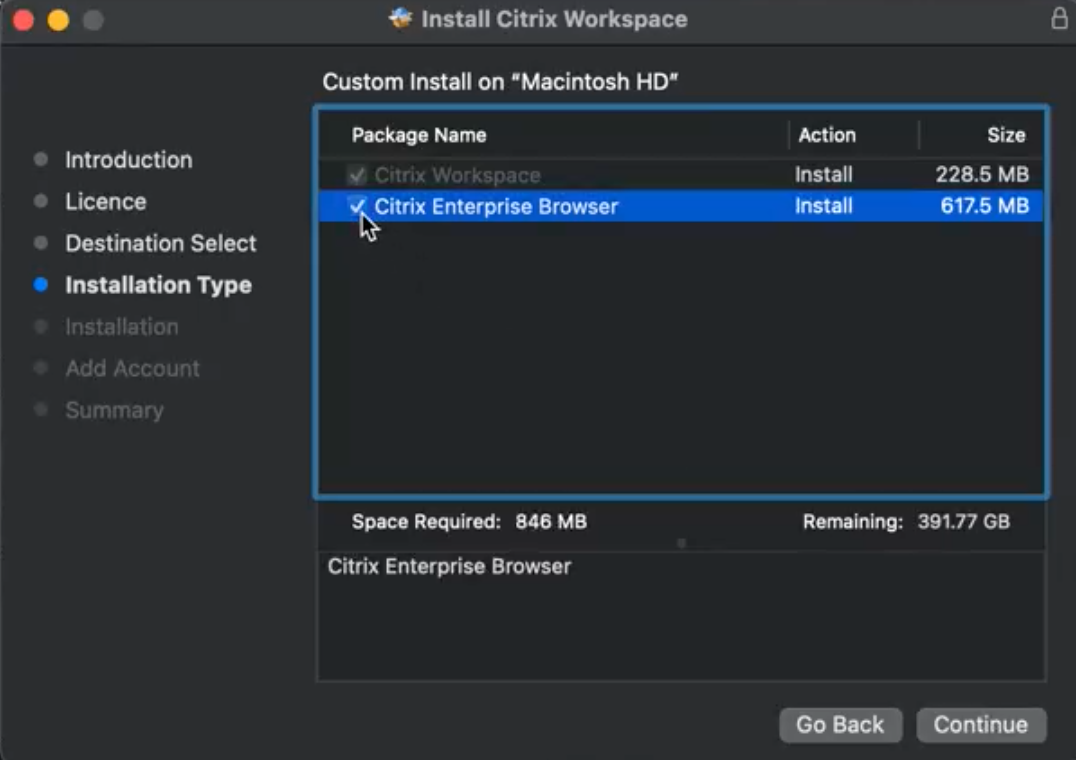The width and height of the screenshot is (1076, 760).
Task: Click the yellow minimize window button
Action: coord(58,20)
